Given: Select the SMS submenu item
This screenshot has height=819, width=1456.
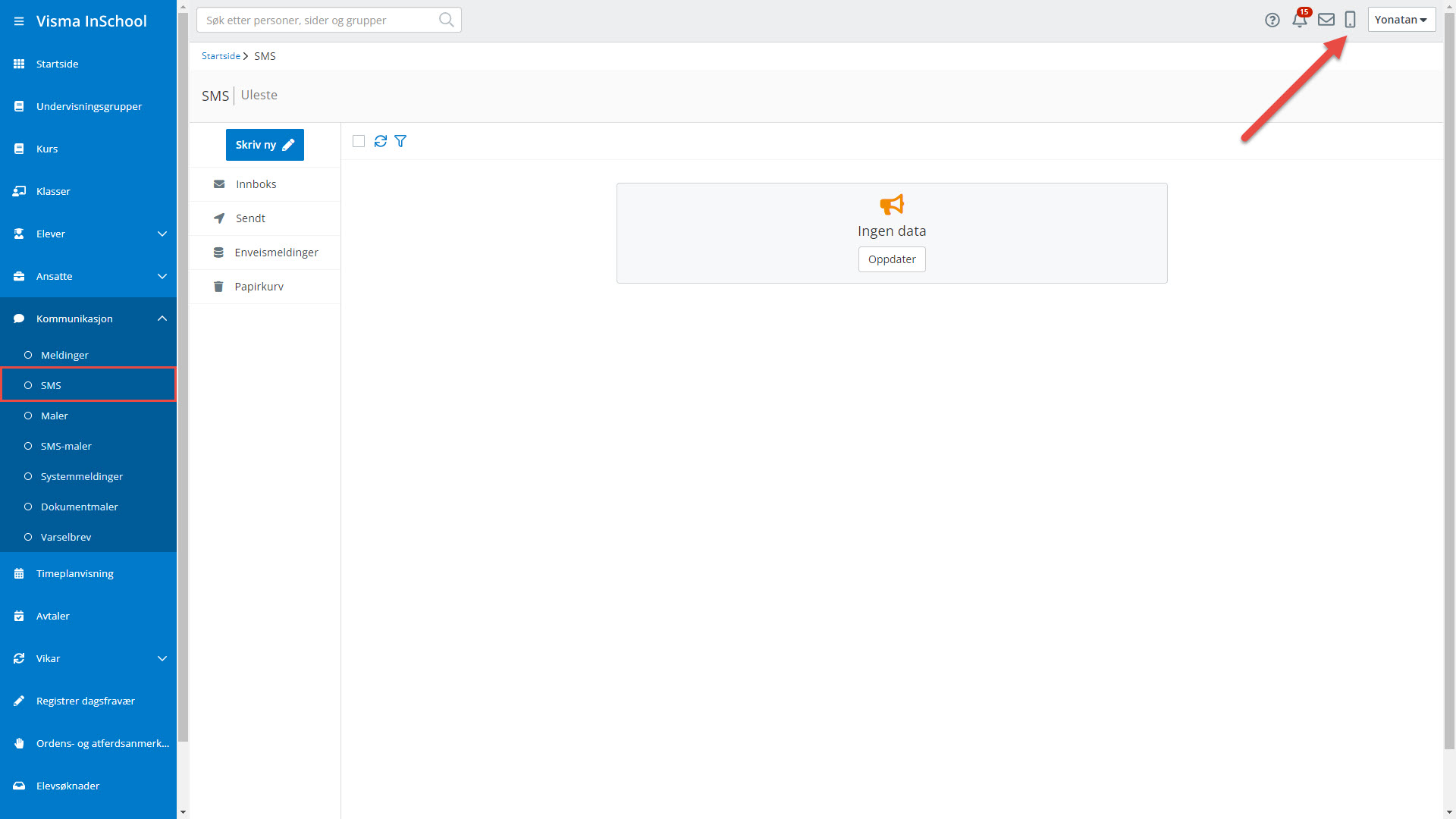Looking at the screenshot, I should [x=88, y=385].
